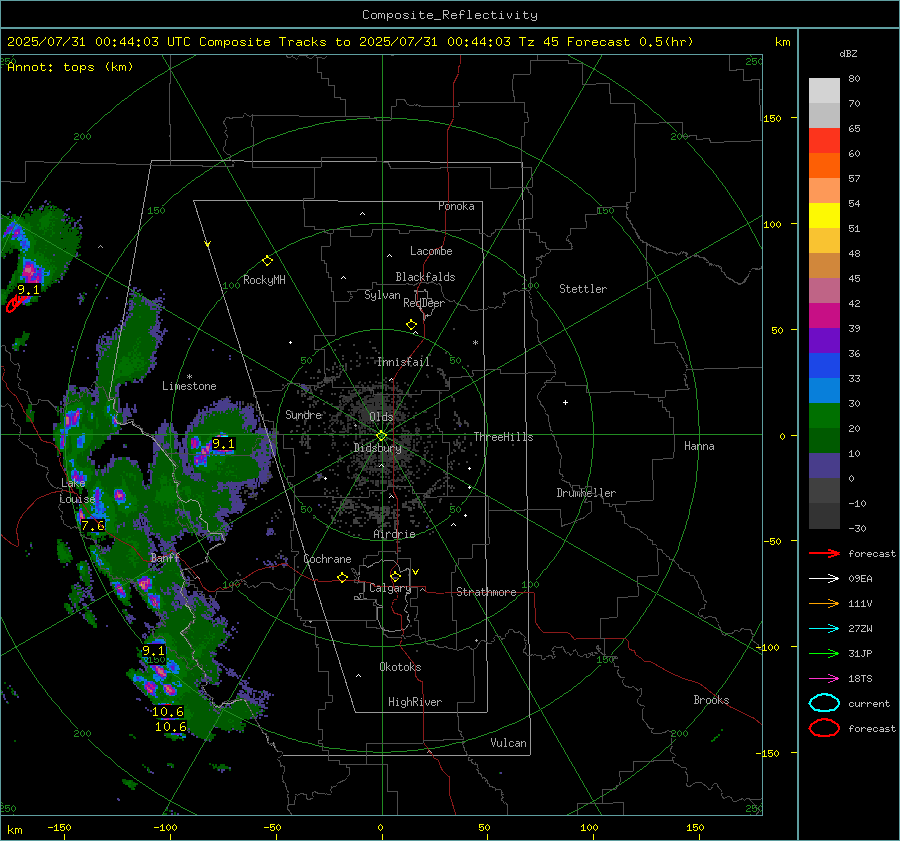Click the Ponoka town label

(x=456, y=207)
